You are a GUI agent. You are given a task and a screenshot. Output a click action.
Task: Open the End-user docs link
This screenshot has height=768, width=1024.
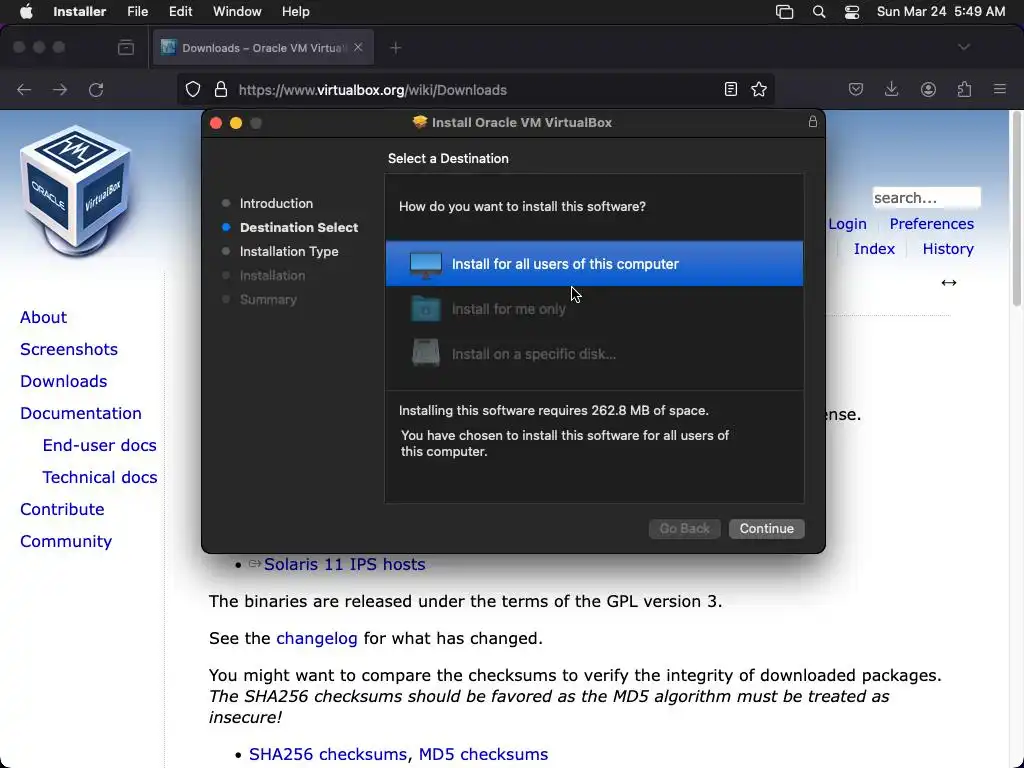point(99,445)
